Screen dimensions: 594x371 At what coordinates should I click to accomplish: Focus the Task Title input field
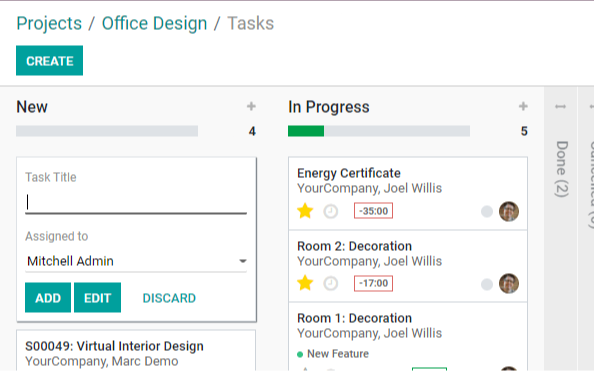(x=136, y=202)
